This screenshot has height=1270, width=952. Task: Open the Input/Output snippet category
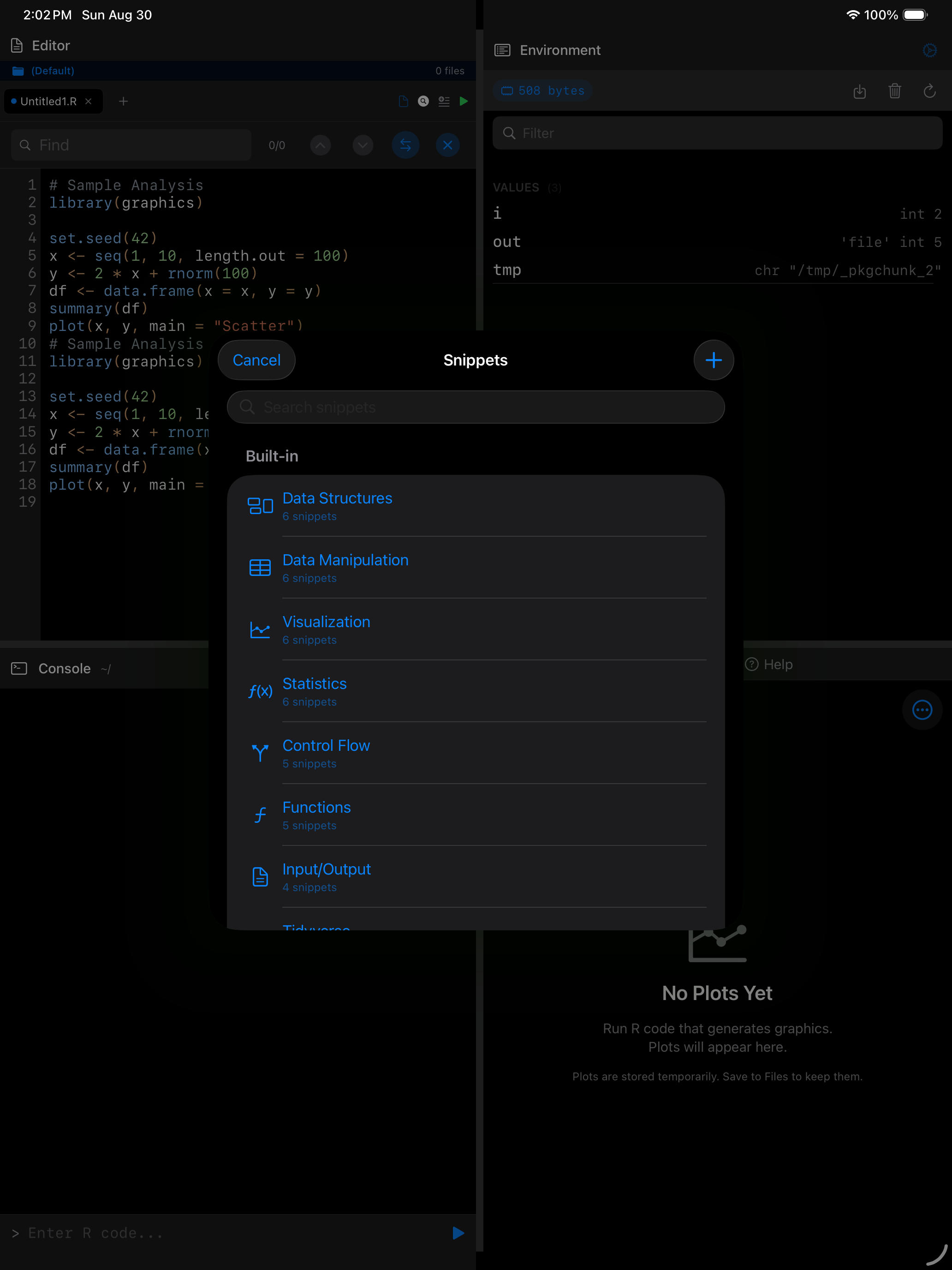pos(476,877)
